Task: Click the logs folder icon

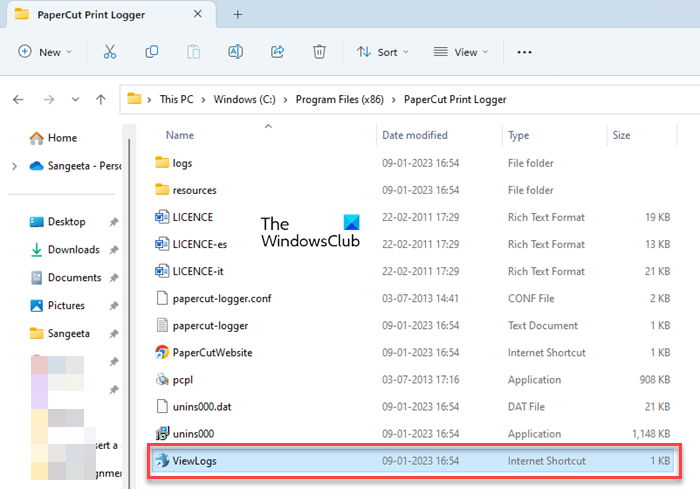Action: [x=162, y=162]
